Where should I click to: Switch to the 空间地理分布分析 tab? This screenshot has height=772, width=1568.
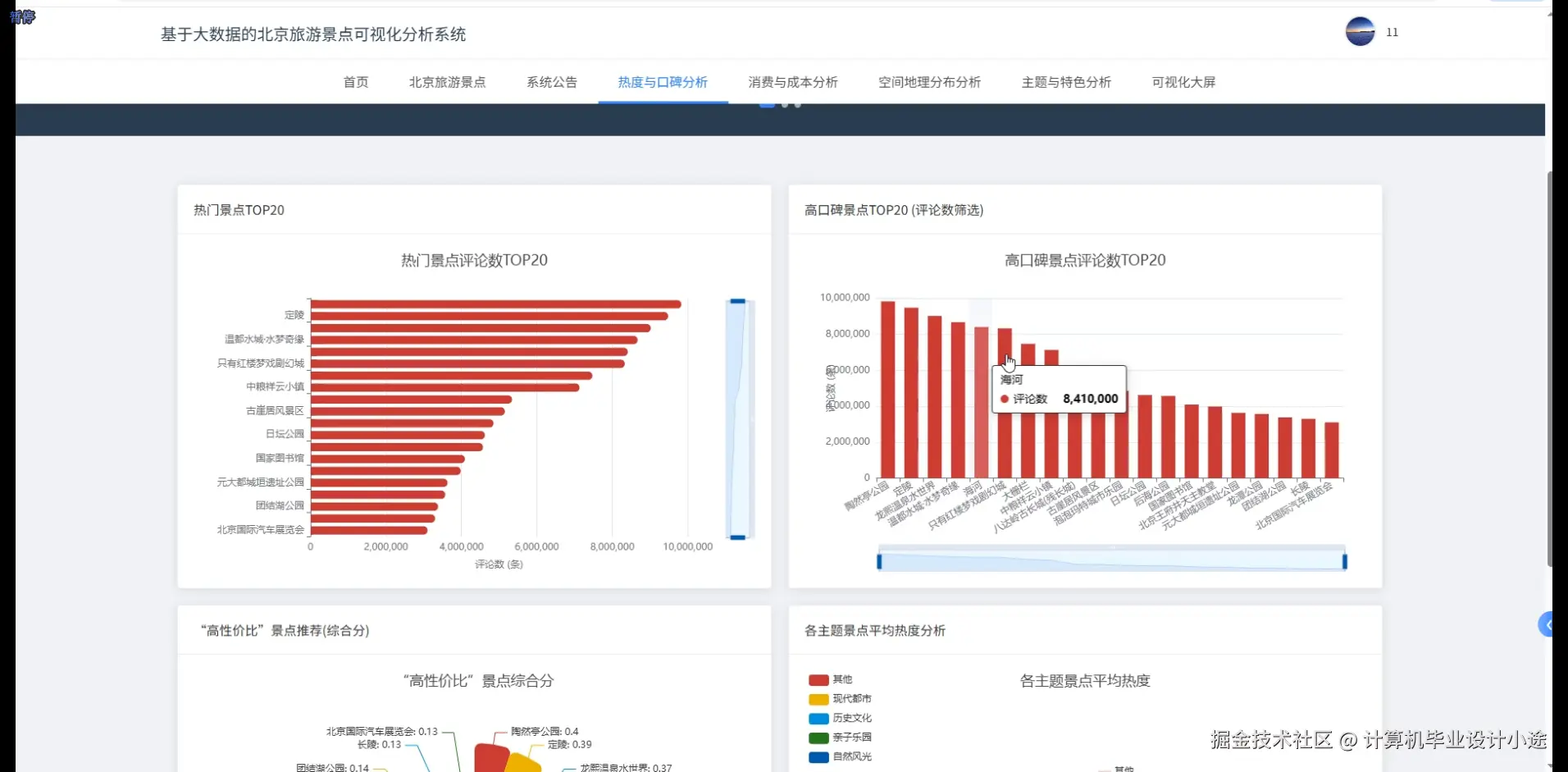[x=929, y=82]
